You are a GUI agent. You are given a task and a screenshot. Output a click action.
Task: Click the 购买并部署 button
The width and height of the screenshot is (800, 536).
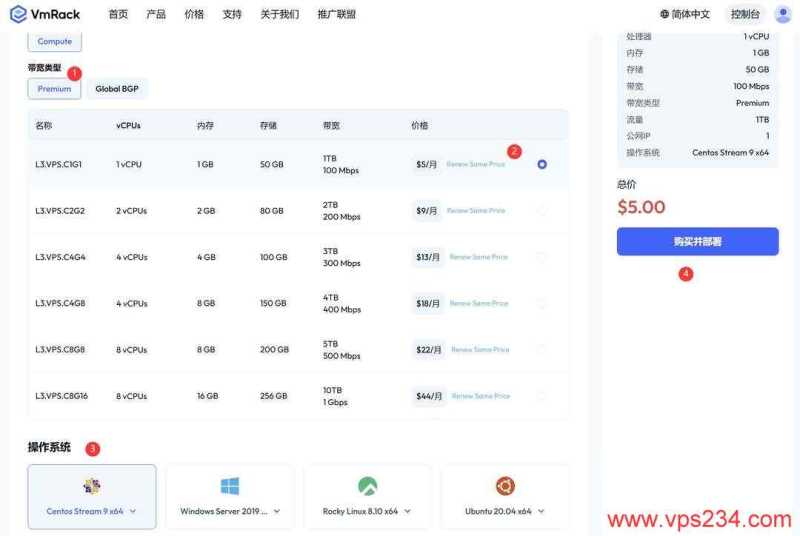click(x=697, y=241)
